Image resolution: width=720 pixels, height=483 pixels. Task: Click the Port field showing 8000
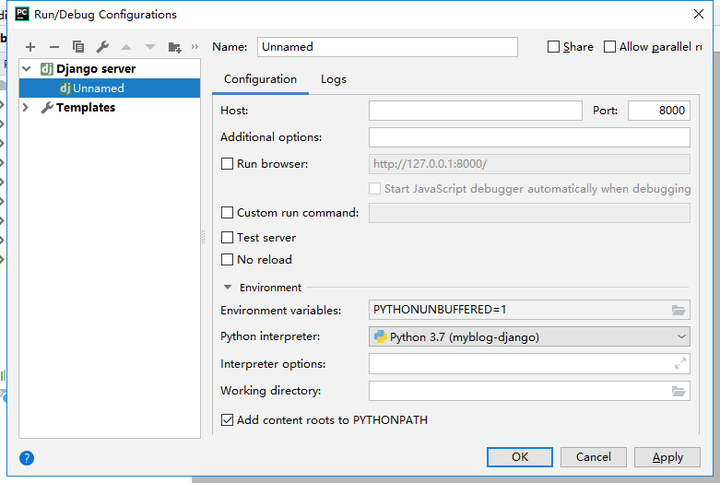tap(659, 111)
